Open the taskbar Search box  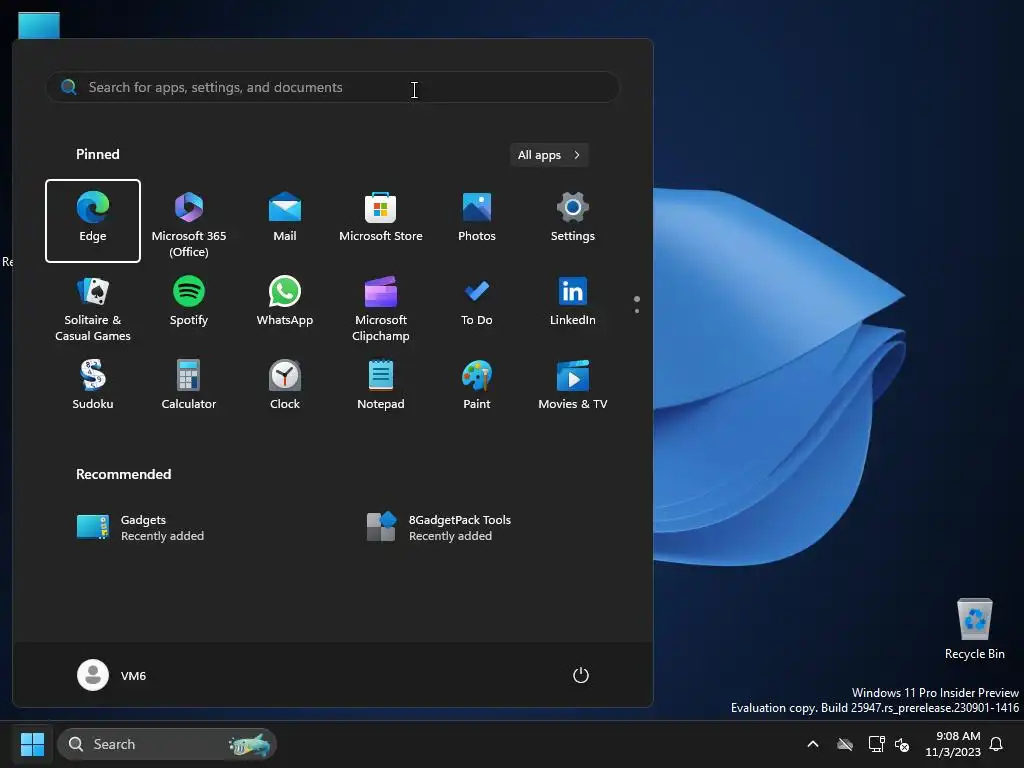point(167,744)
